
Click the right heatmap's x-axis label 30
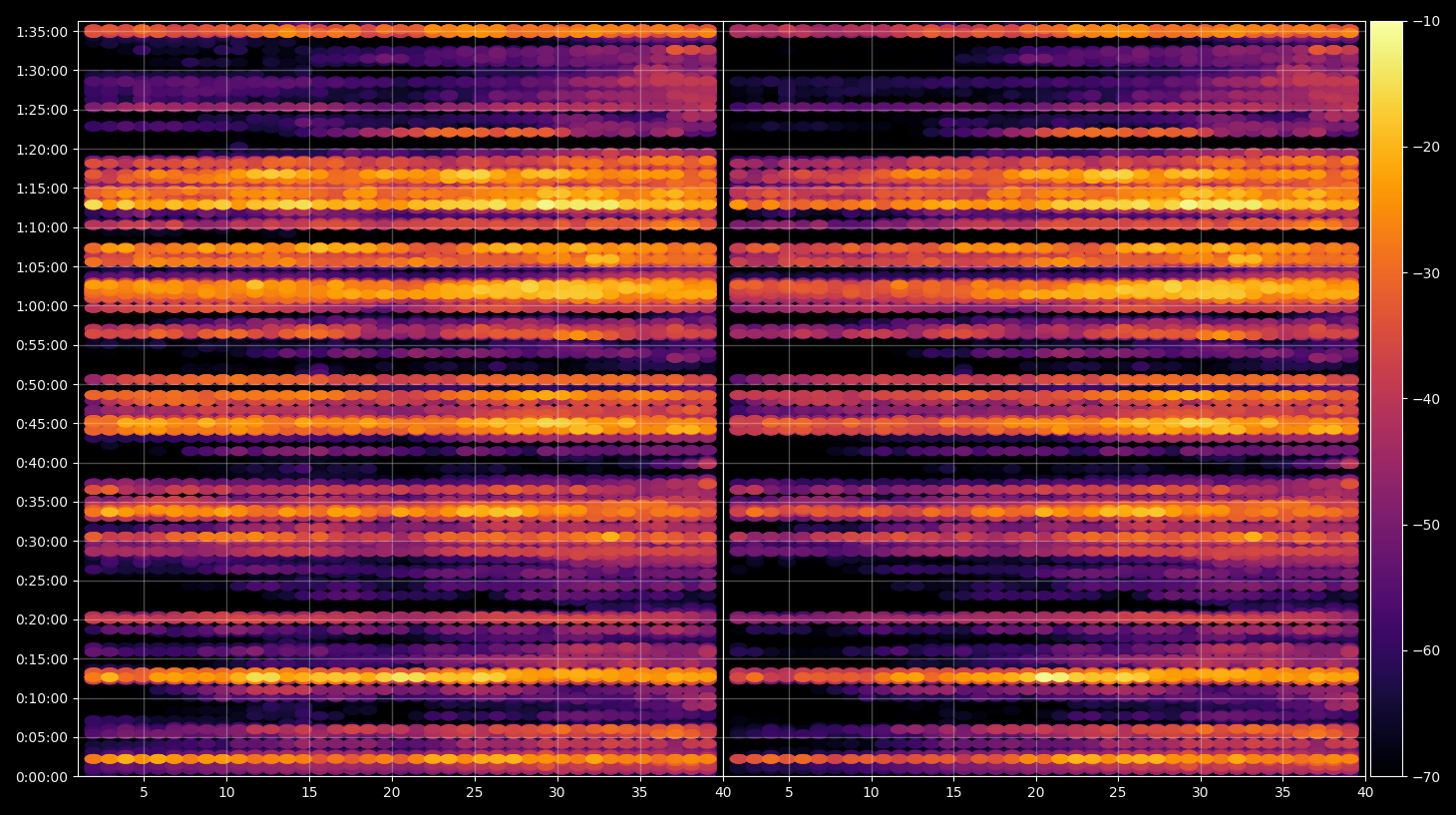(x=1201, y=793)
